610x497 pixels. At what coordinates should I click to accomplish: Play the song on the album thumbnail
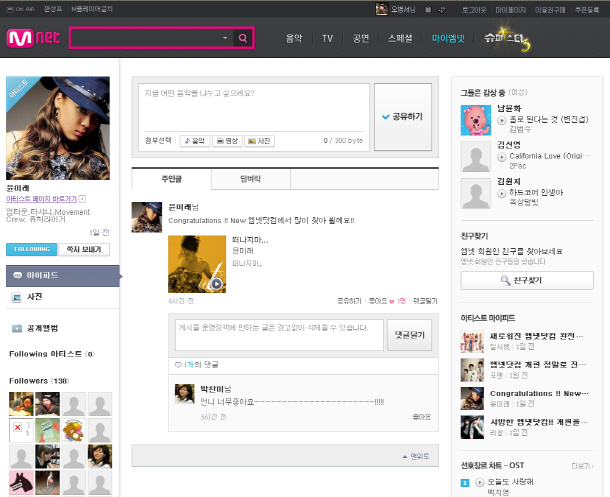pyautogui.click(x=216, y=284)
